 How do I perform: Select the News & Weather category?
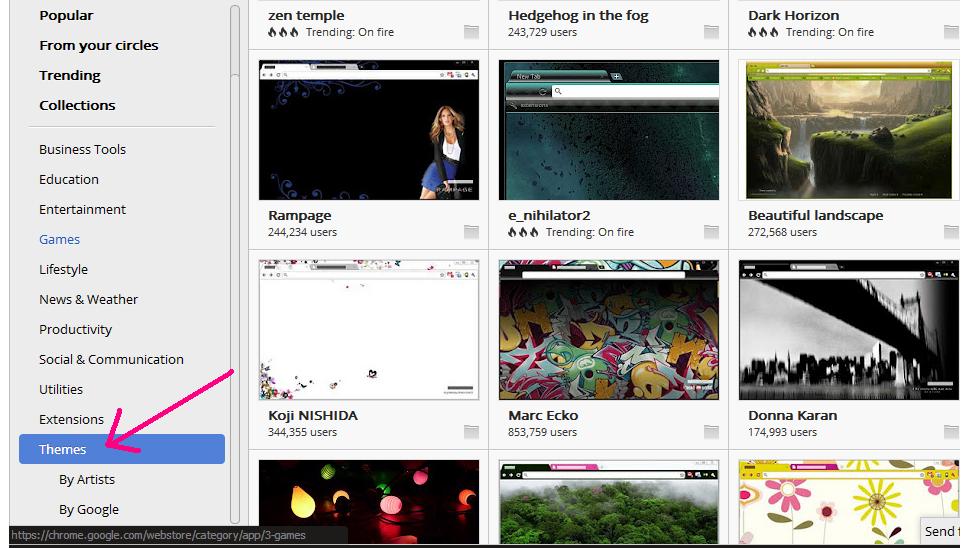(88, 299)
